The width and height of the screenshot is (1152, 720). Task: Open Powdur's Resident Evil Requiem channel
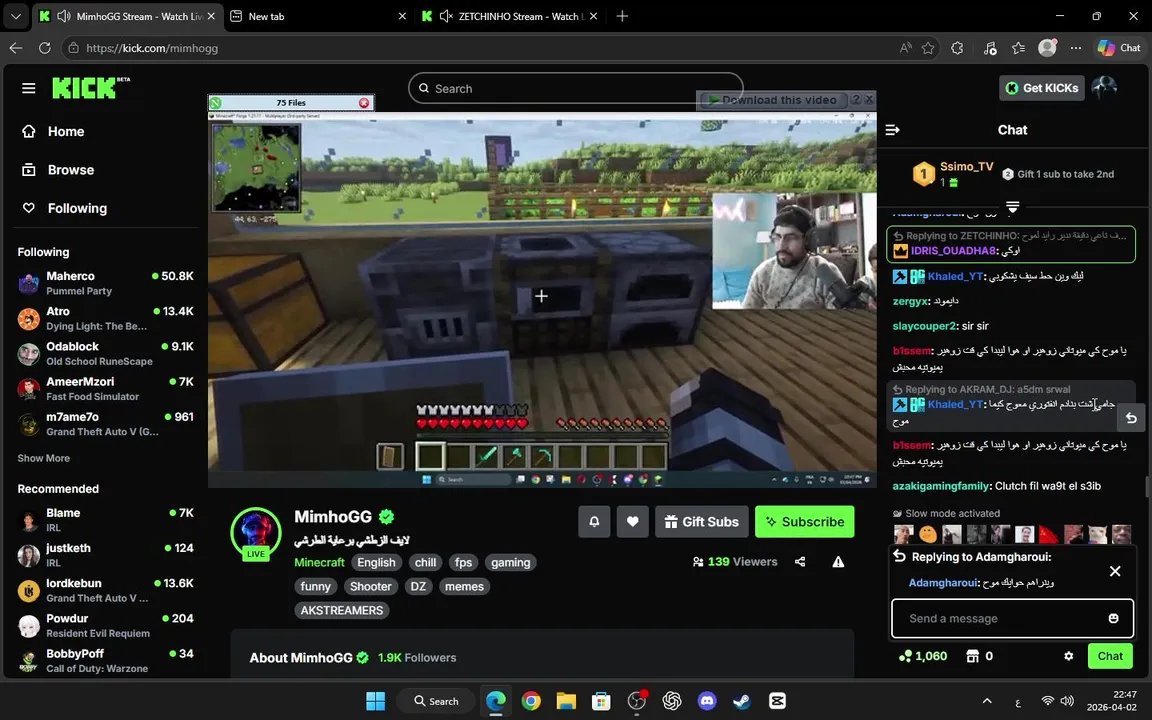pos(106,625)
